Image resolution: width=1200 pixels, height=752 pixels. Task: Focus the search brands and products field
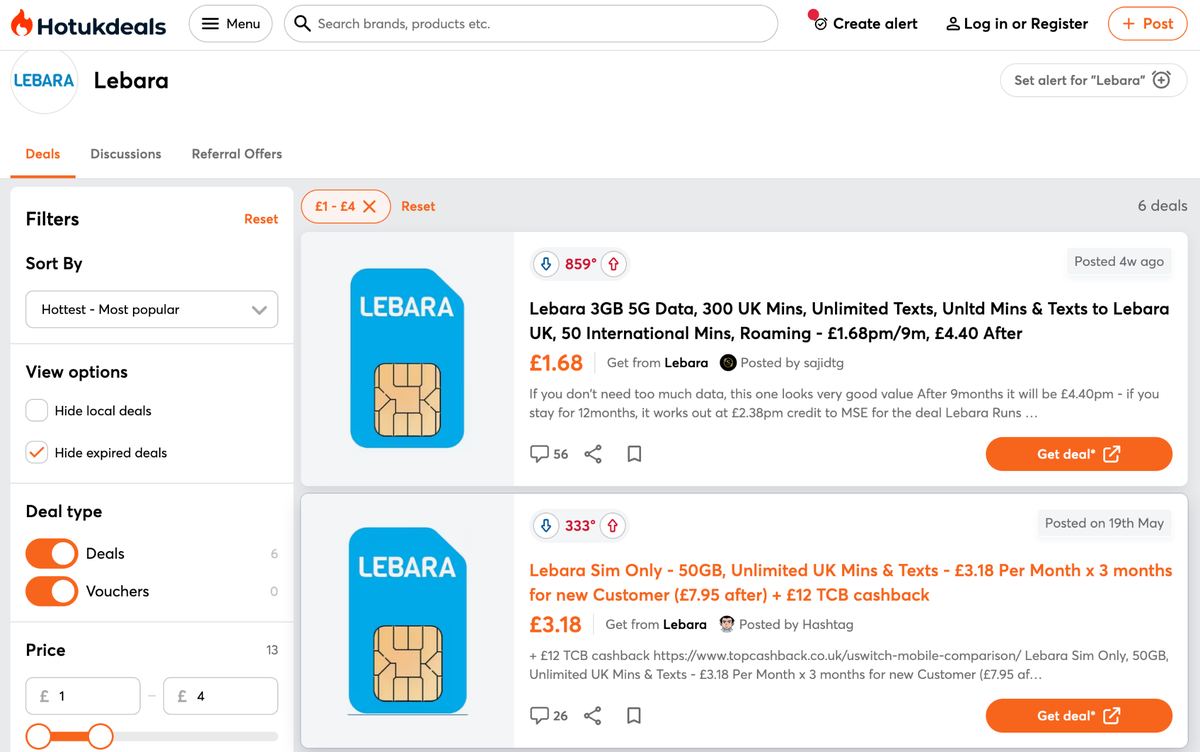[x=531, y=24]
